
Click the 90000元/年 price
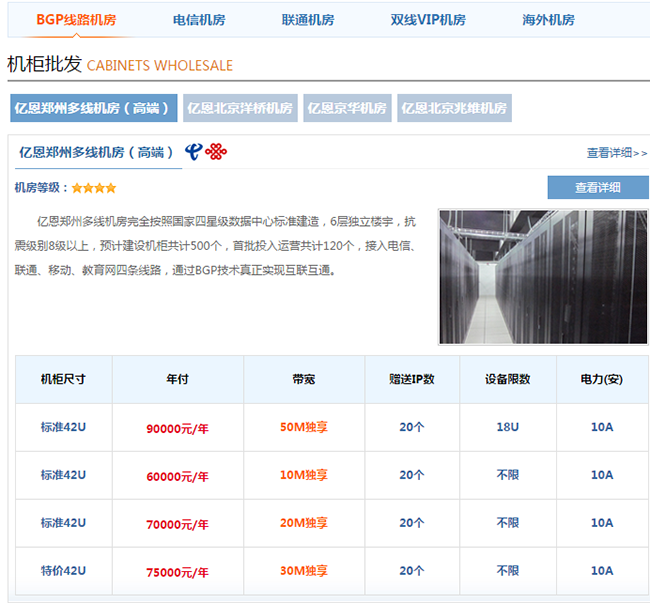pyautogui.click(x=177, y=428)
